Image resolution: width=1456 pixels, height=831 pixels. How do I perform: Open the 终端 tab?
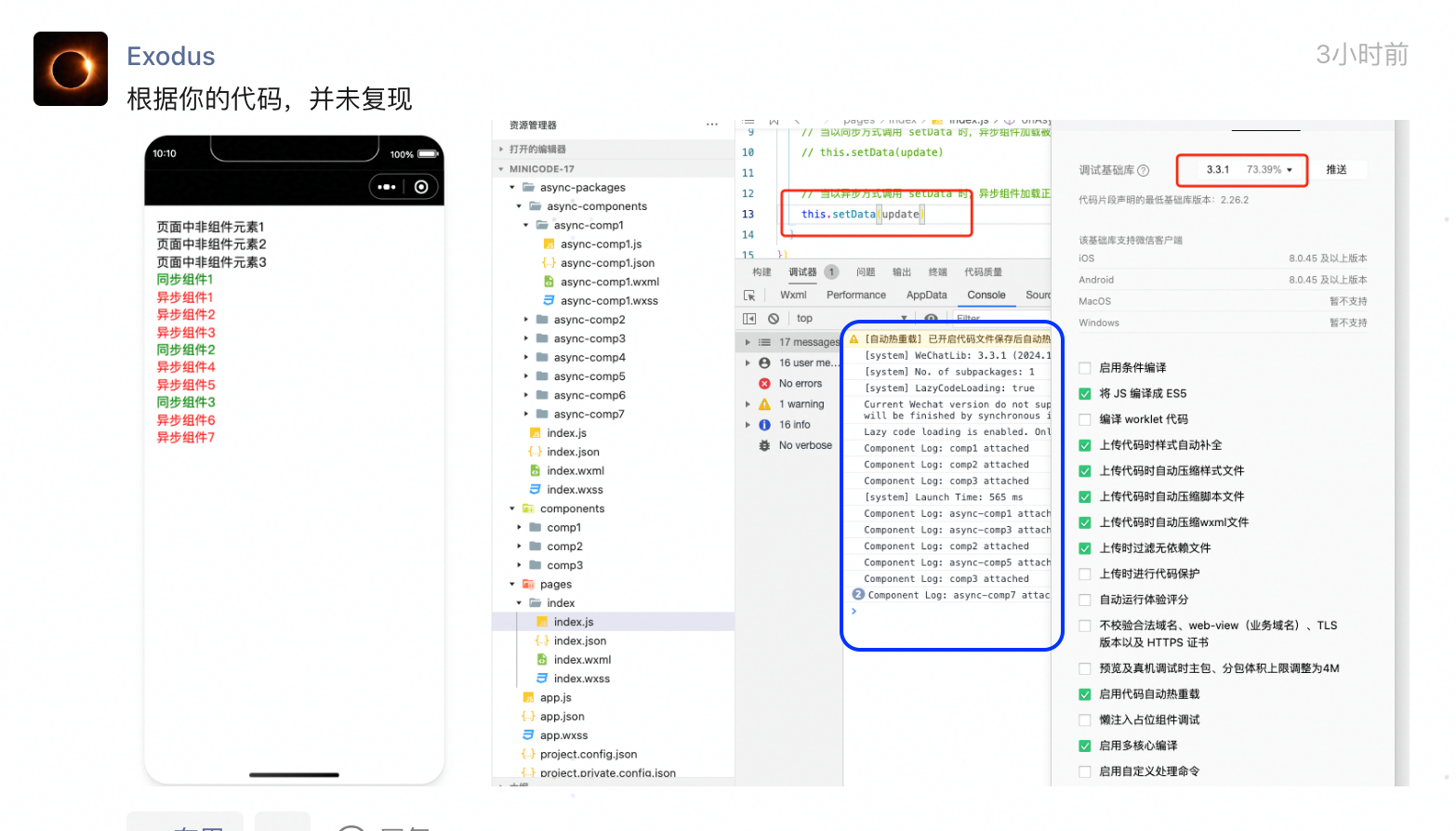tap(937, 272)
